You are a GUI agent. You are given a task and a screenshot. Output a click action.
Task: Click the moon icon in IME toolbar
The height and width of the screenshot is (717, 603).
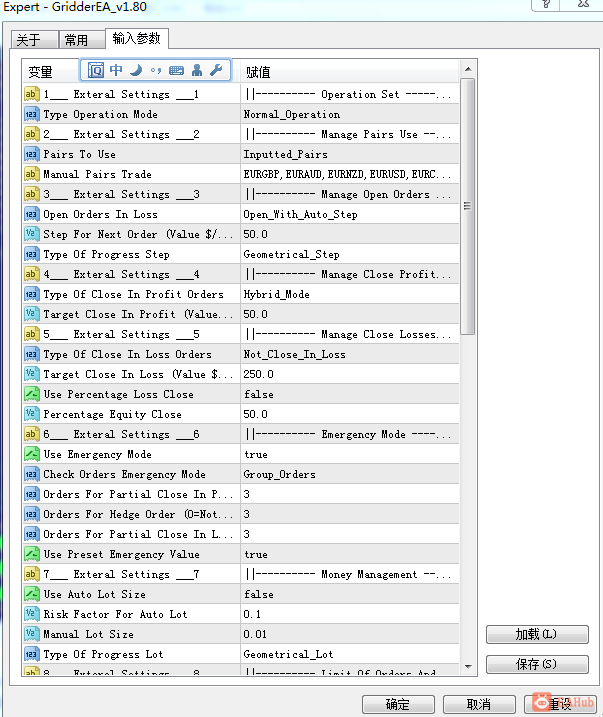click(x=136, y=70)
